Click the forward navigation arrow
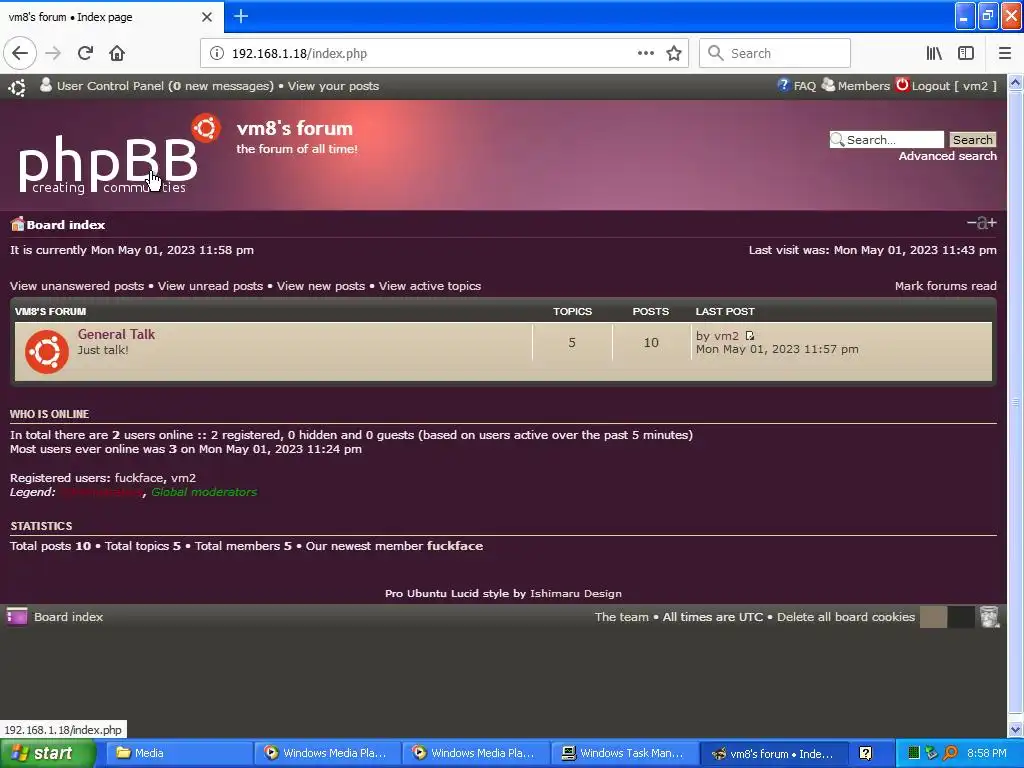The height and width of the screenshot is (768, 1024). pyautogui.click(x=53, y=53)
